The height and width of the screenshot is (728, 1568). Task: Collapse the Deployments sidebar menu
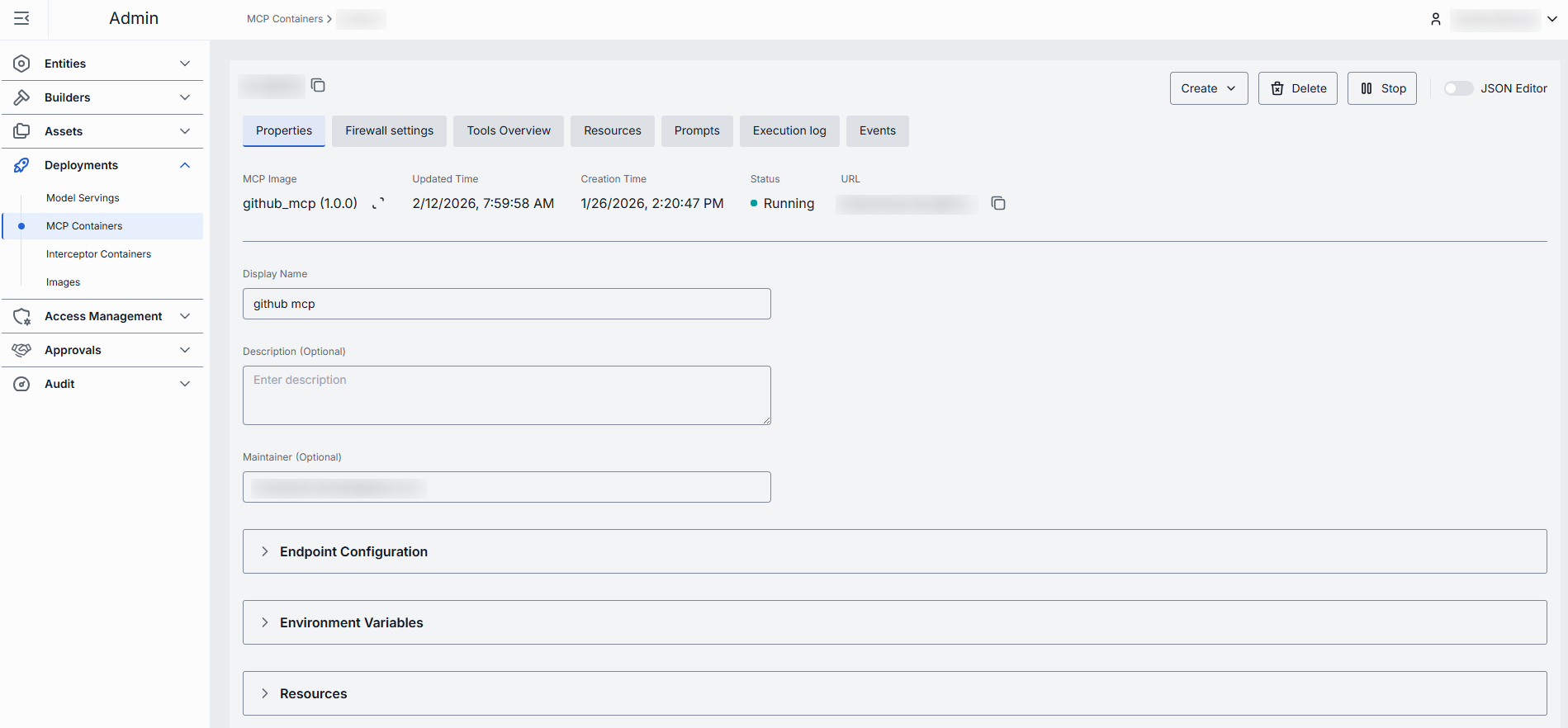coord(185,165)
